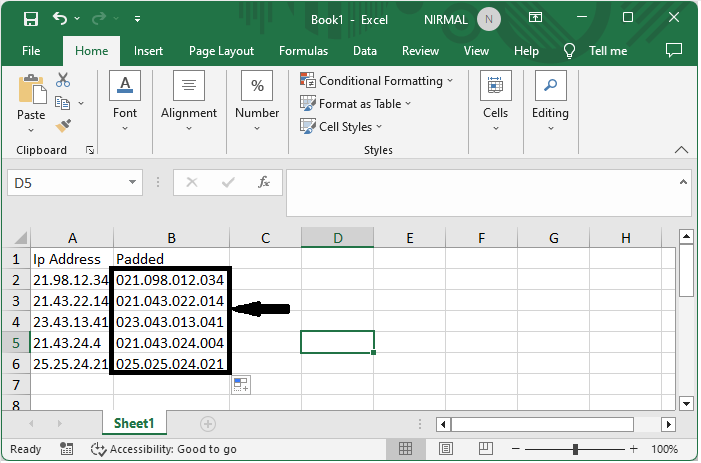This screenshot has height=463, width=701.
Task: Expand the Conditional Formatting dropdown
Action: [x=376, y=81]
